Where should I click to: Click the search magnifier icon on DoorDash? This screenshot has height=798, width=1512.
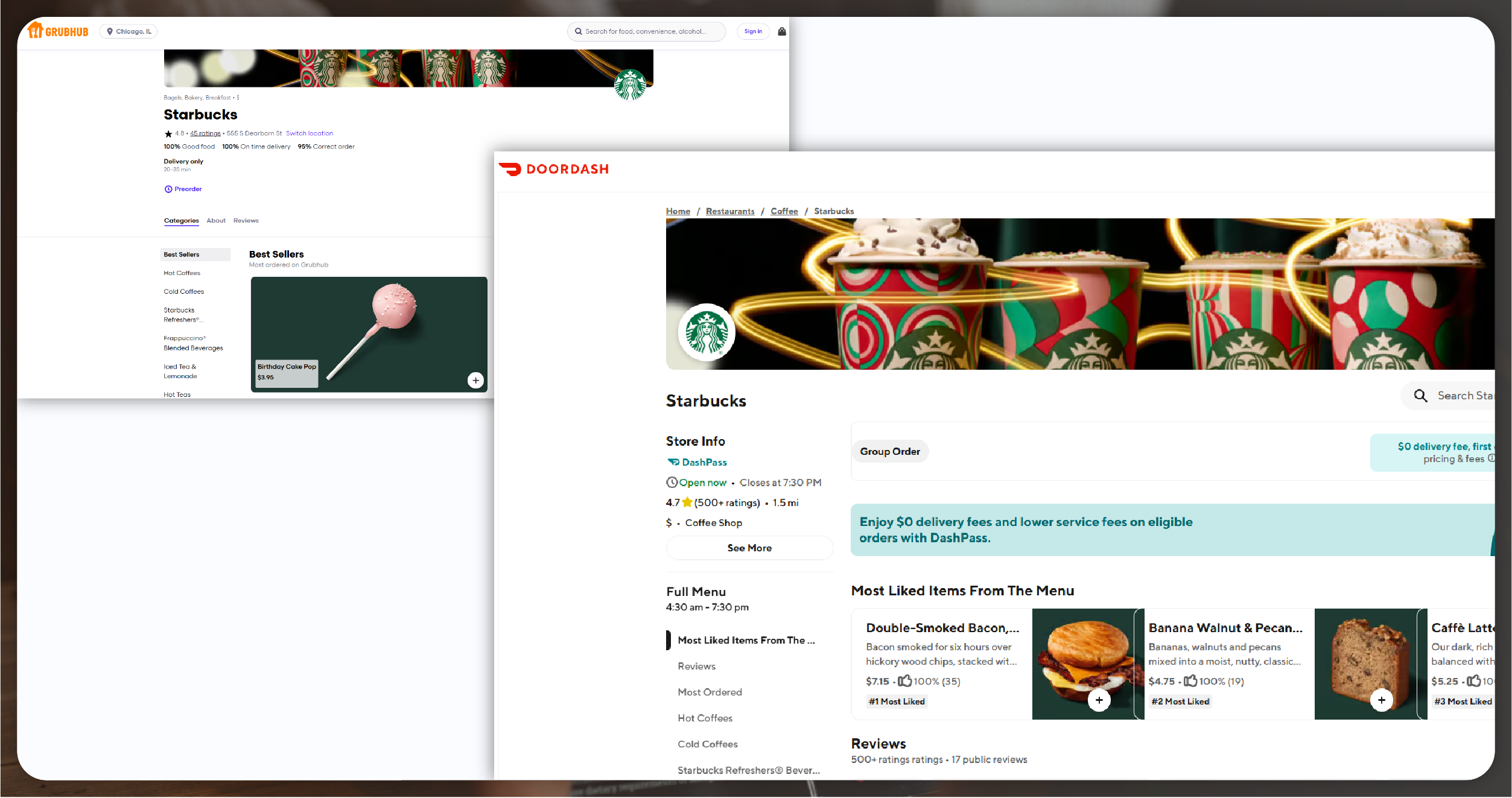(1420, 399)
